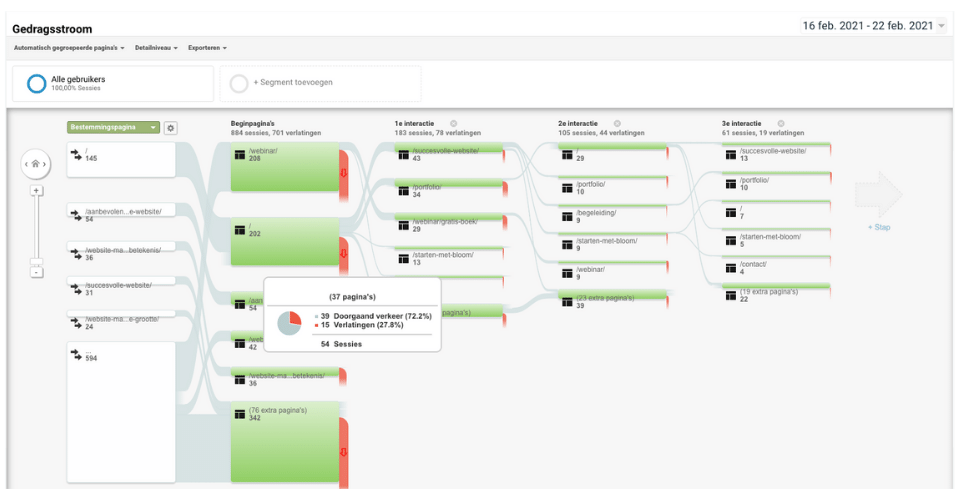Click /portfolio/ node with 34 sessions
Viewport: 960px width, 500px height.
449,184
